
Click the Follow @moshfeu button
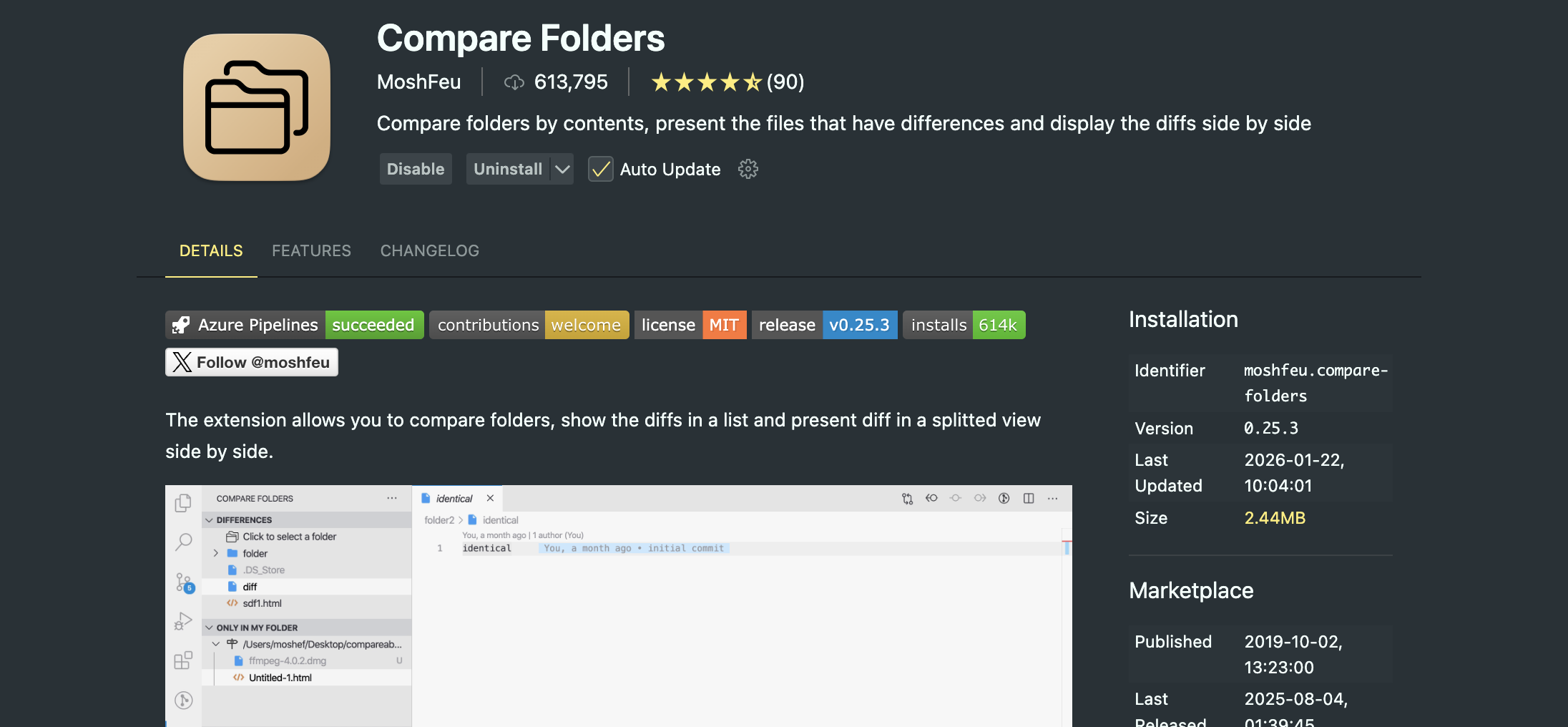point(251,362)
